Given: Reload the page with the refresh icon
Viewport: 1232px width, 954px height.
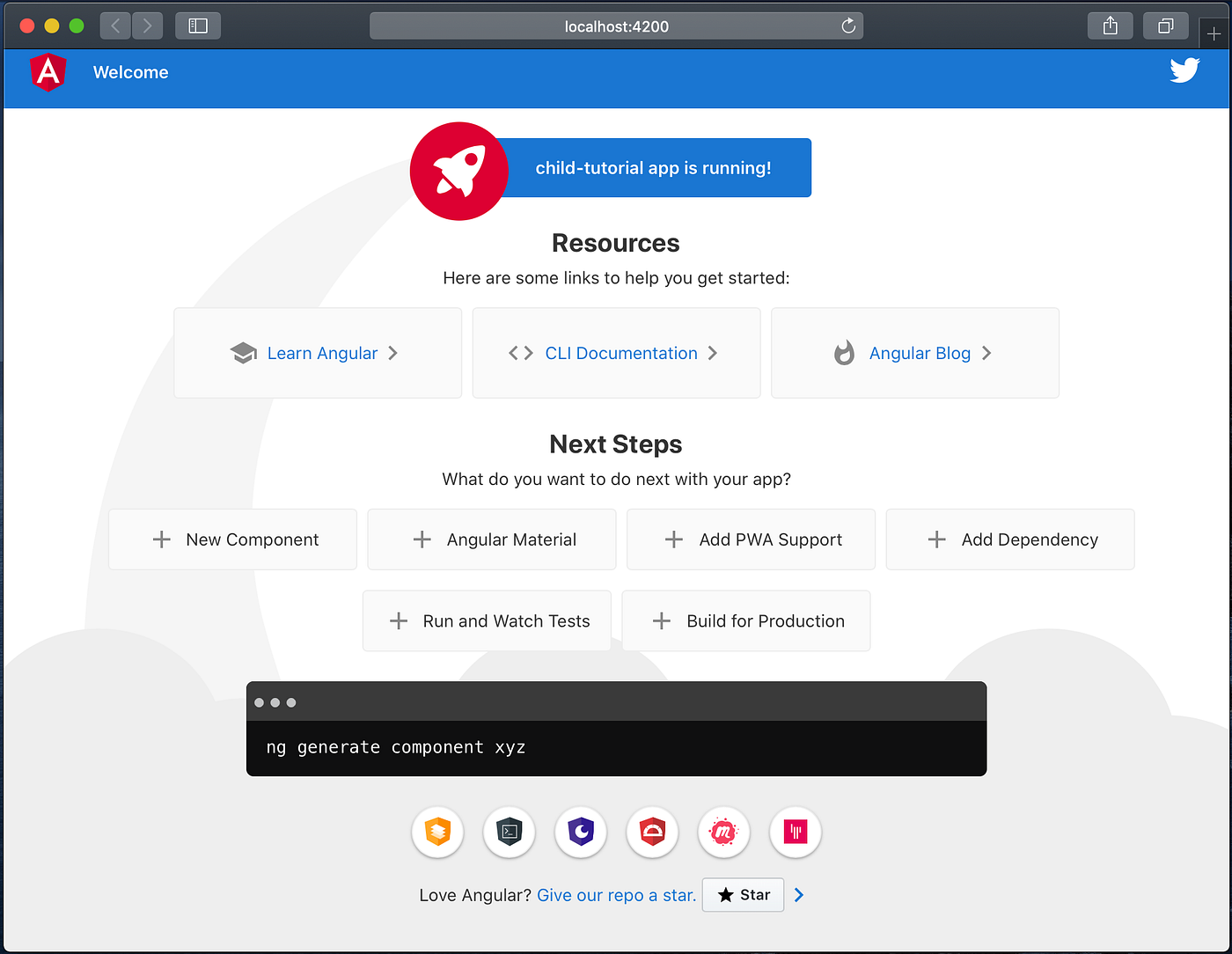Looking at the screenshot, I should coord(848,26).
